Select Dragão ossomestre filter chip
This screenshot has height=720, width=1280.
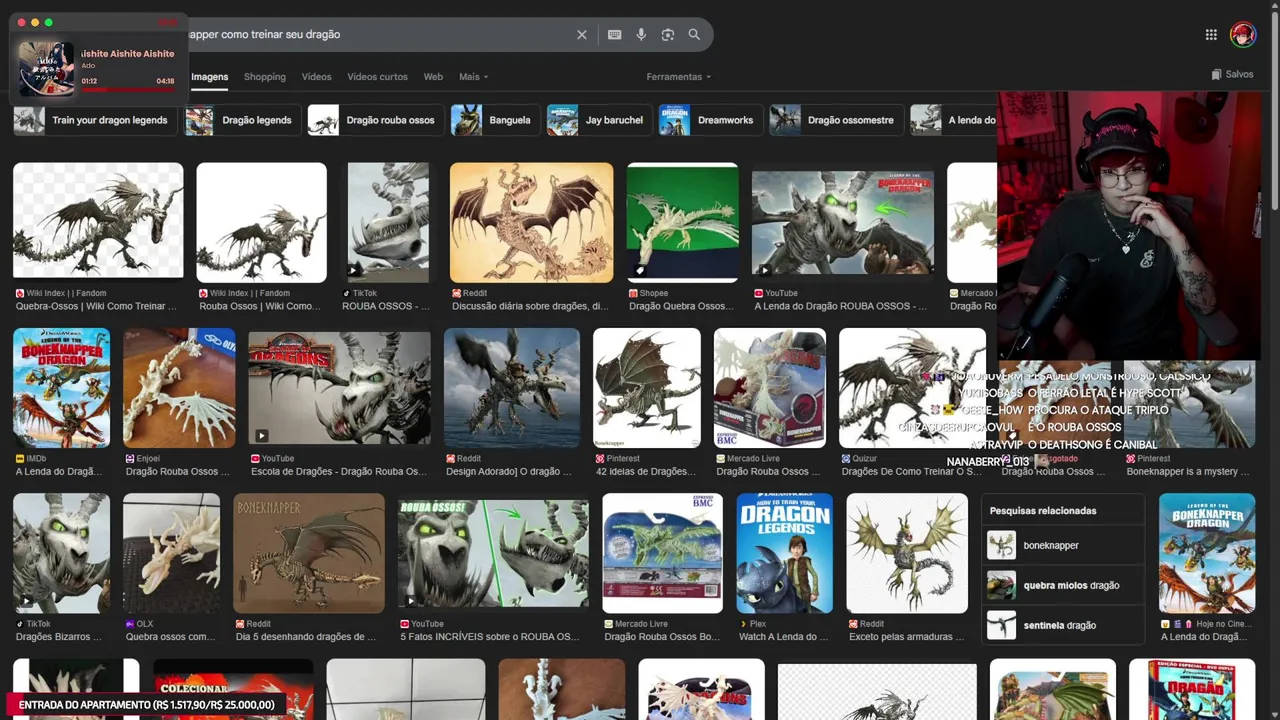click(x=836, y=120)
